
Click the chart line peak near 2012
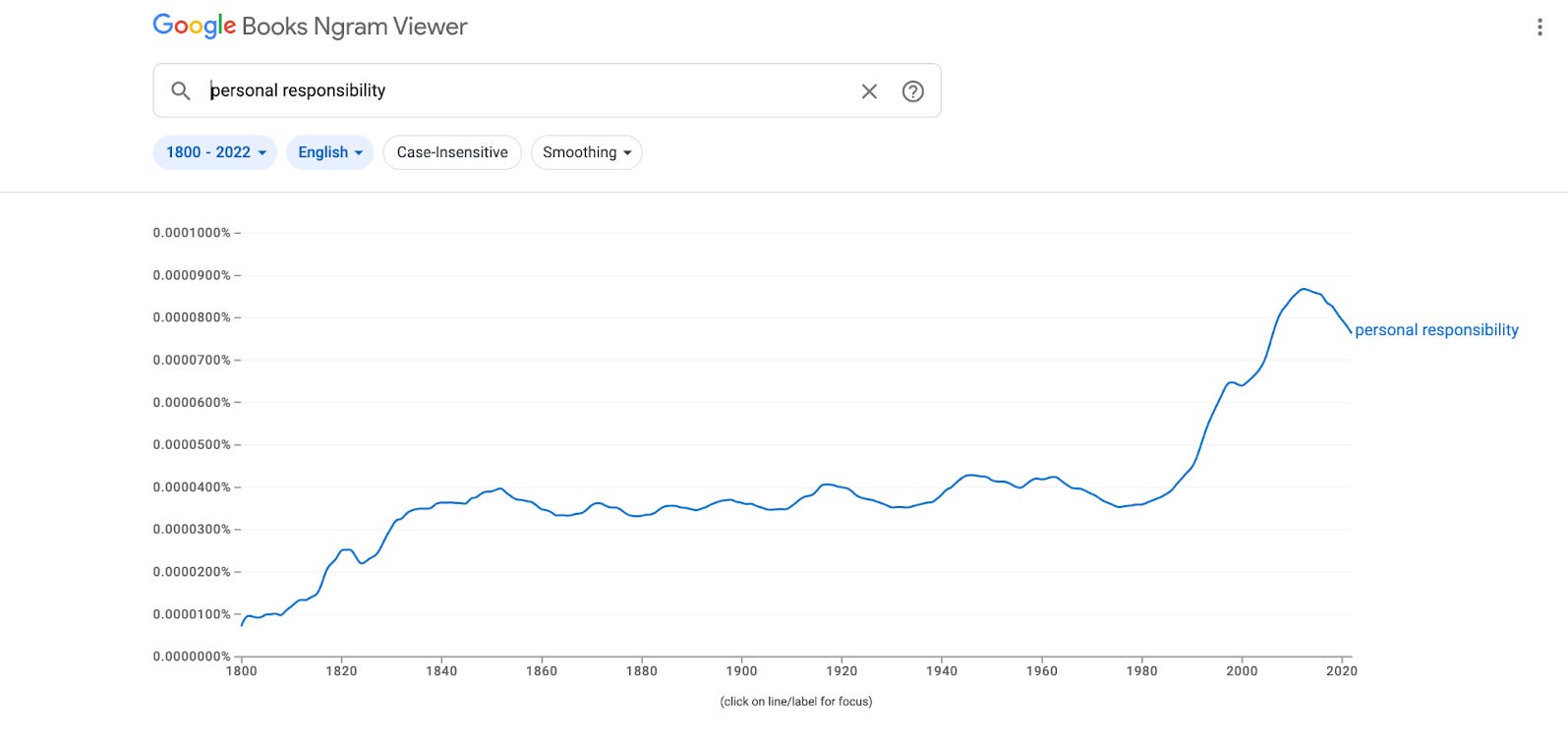click(x=1304, y=289)
